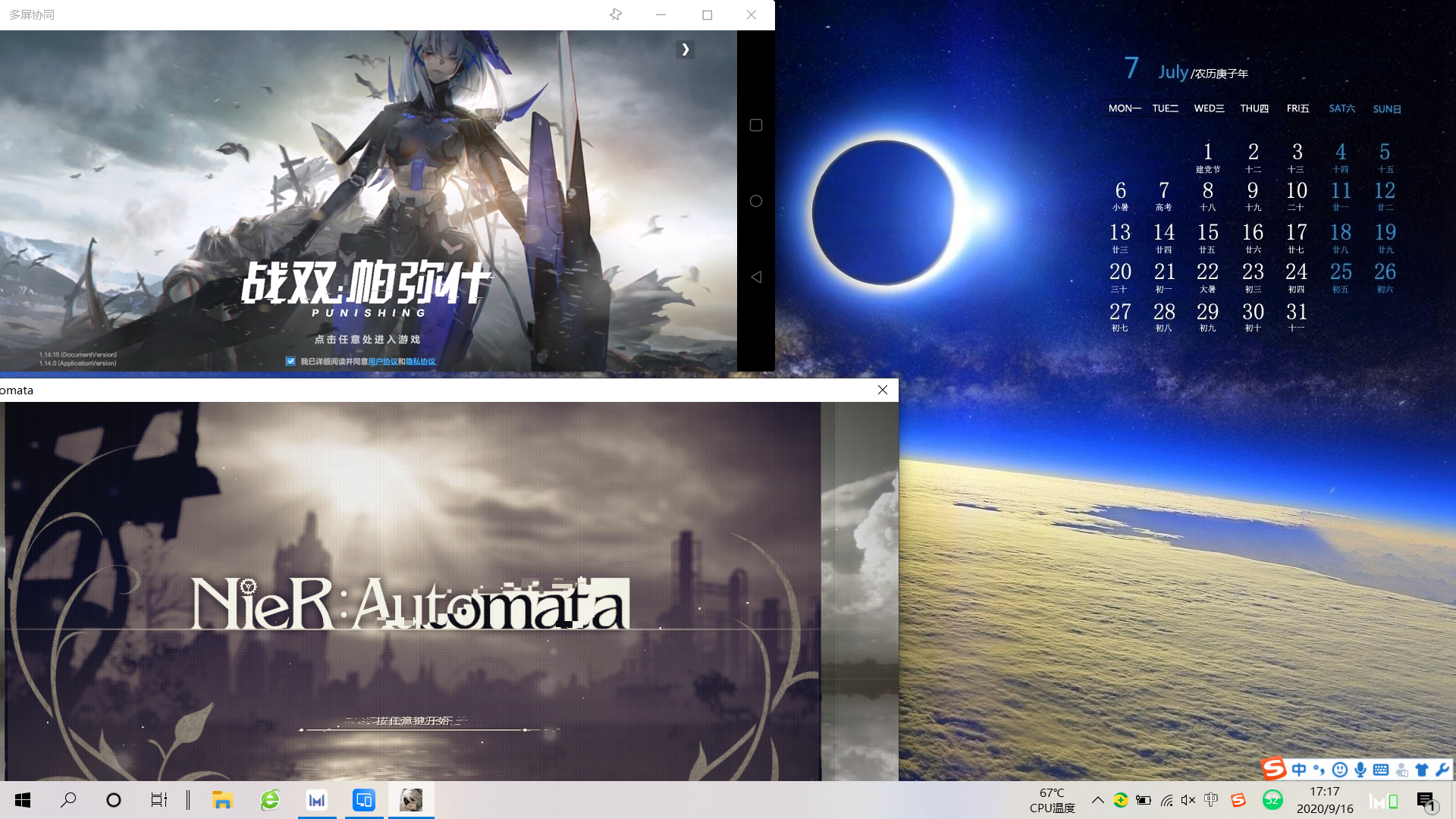Open Sogou account login icon
The image size is (1456, 819).
1401,770
